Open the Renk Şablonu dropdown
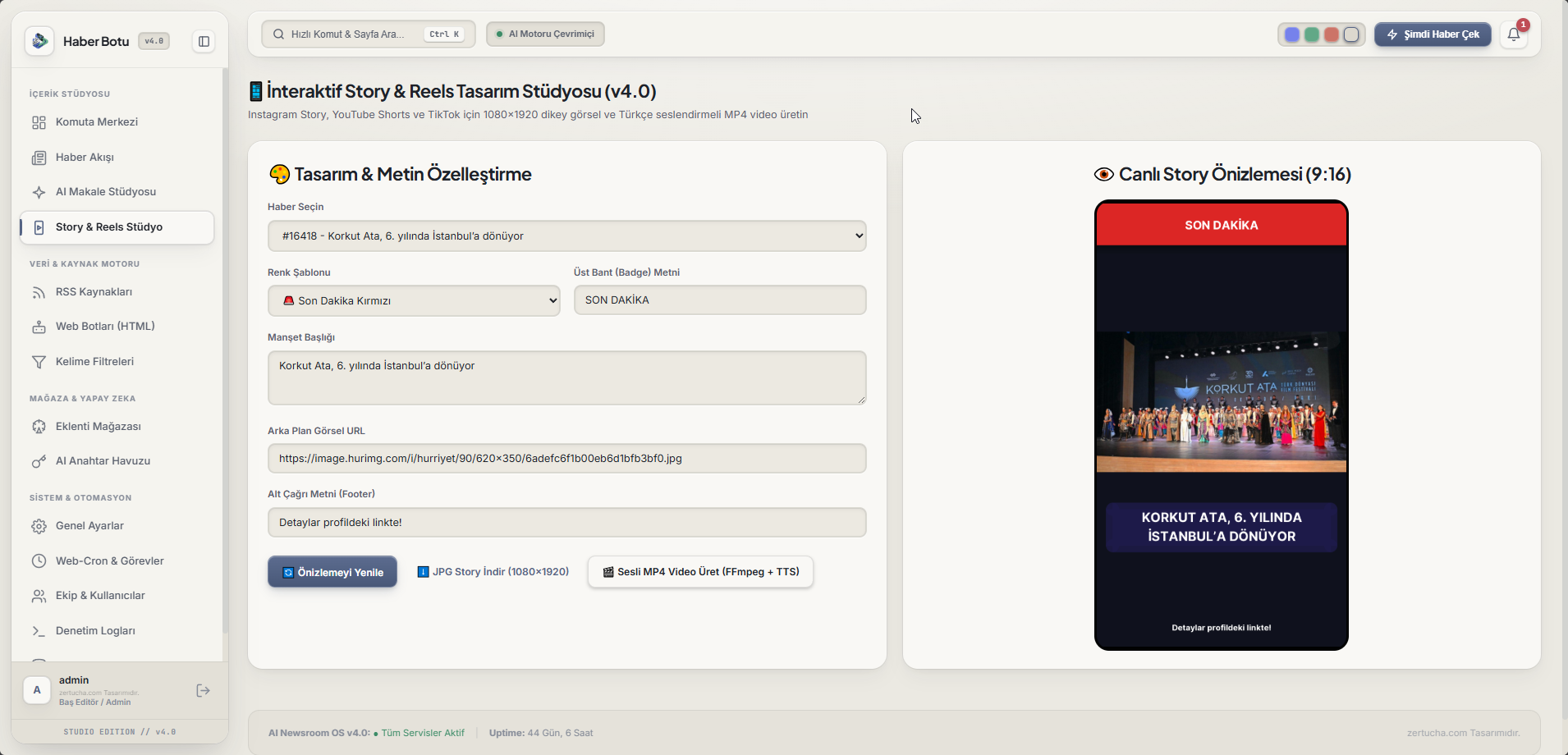Viewport: 1568px width, 755px height. [x=414, y=301]
